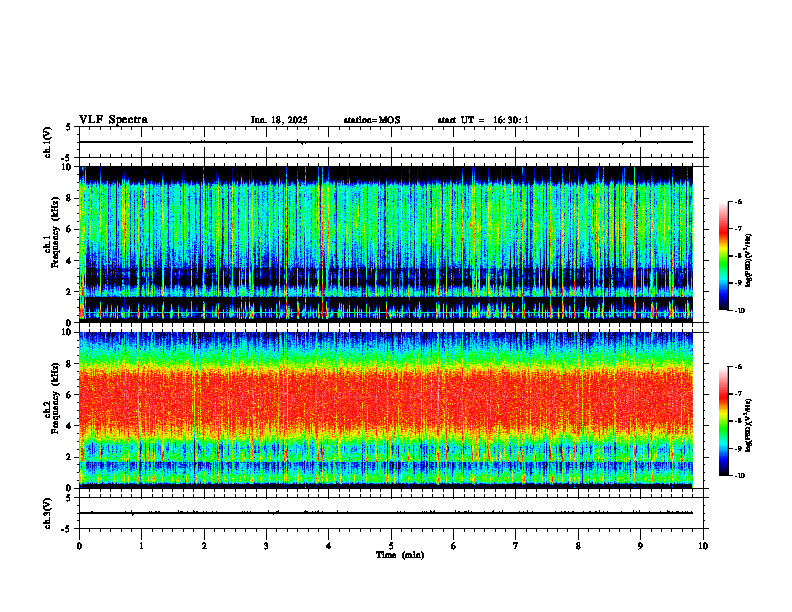Click time axis tick label "7"

[x=516, y=546]
